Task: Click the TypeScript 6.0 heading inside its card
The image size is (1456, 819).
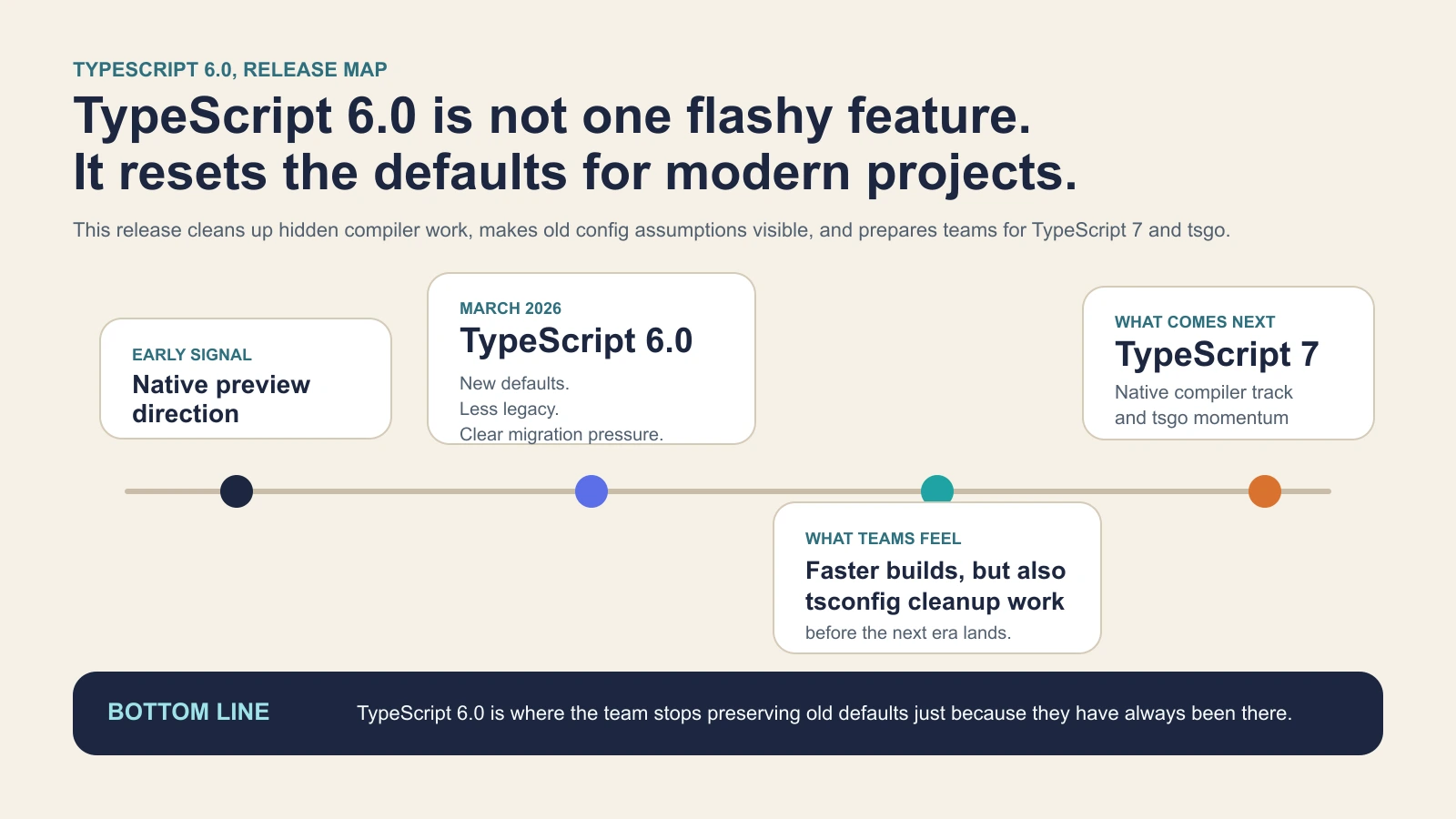Action: click(577, 341)
